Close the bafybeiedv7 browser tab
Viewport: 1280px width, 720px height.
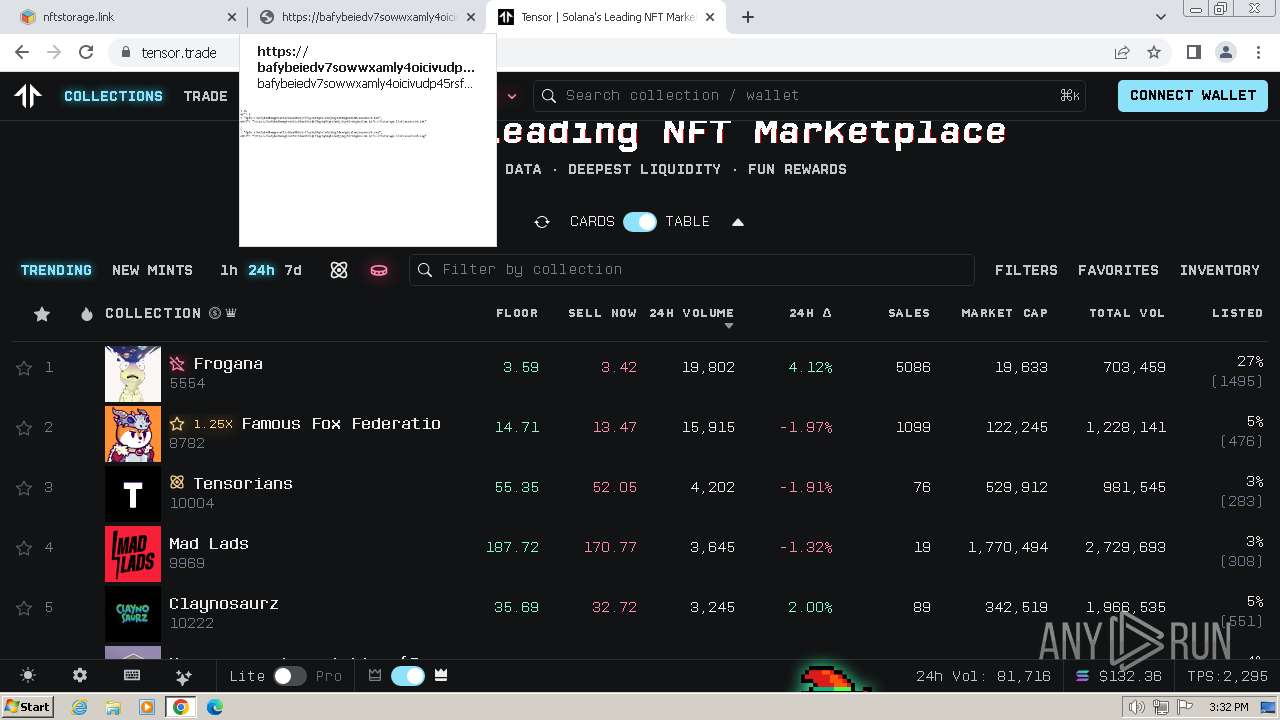[471, 17]
